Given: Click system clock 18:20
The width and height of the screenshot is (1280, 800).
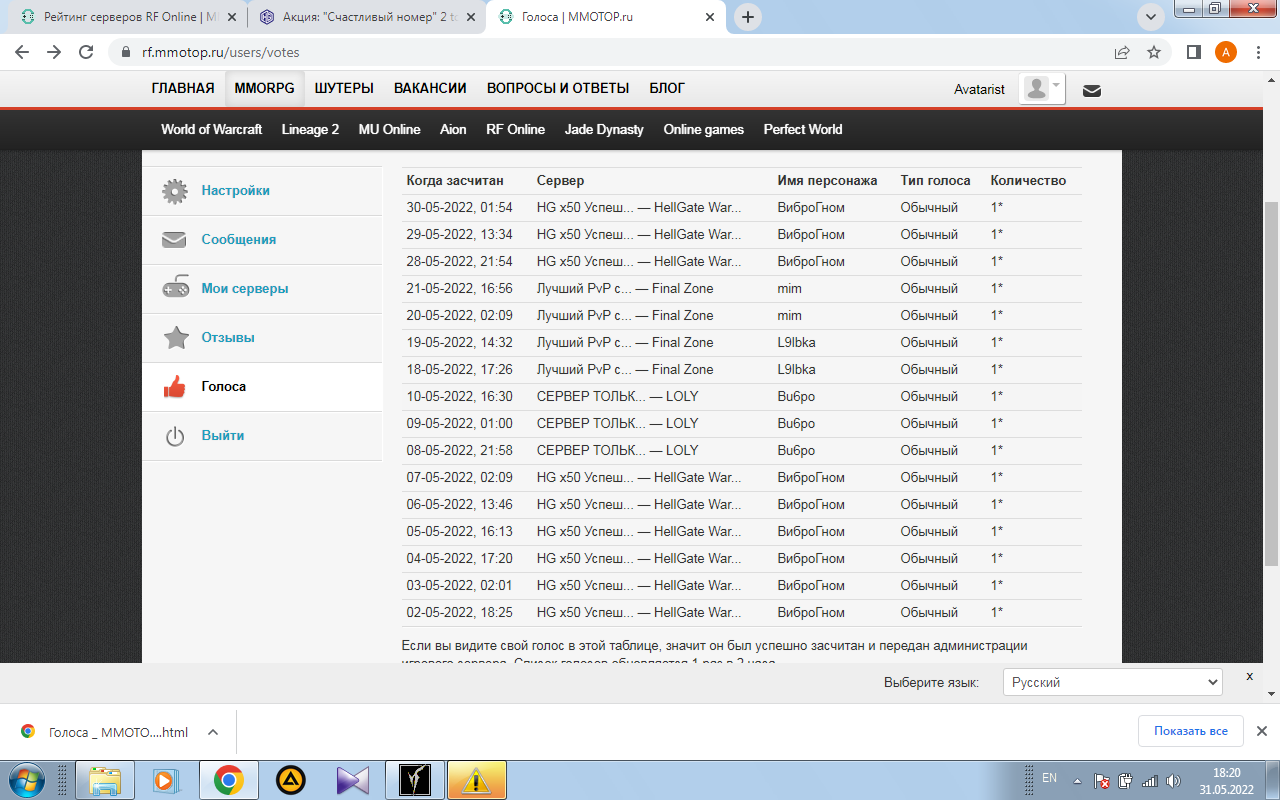Looking at the screenshot, I should coord(1227,773).
